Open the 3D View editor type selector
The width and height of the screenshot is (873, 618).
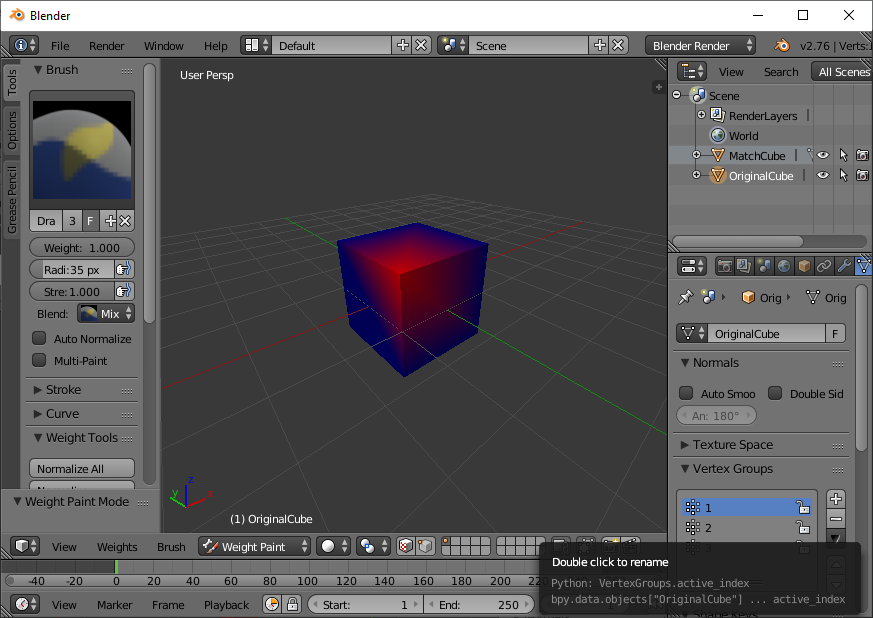point(25,546)
